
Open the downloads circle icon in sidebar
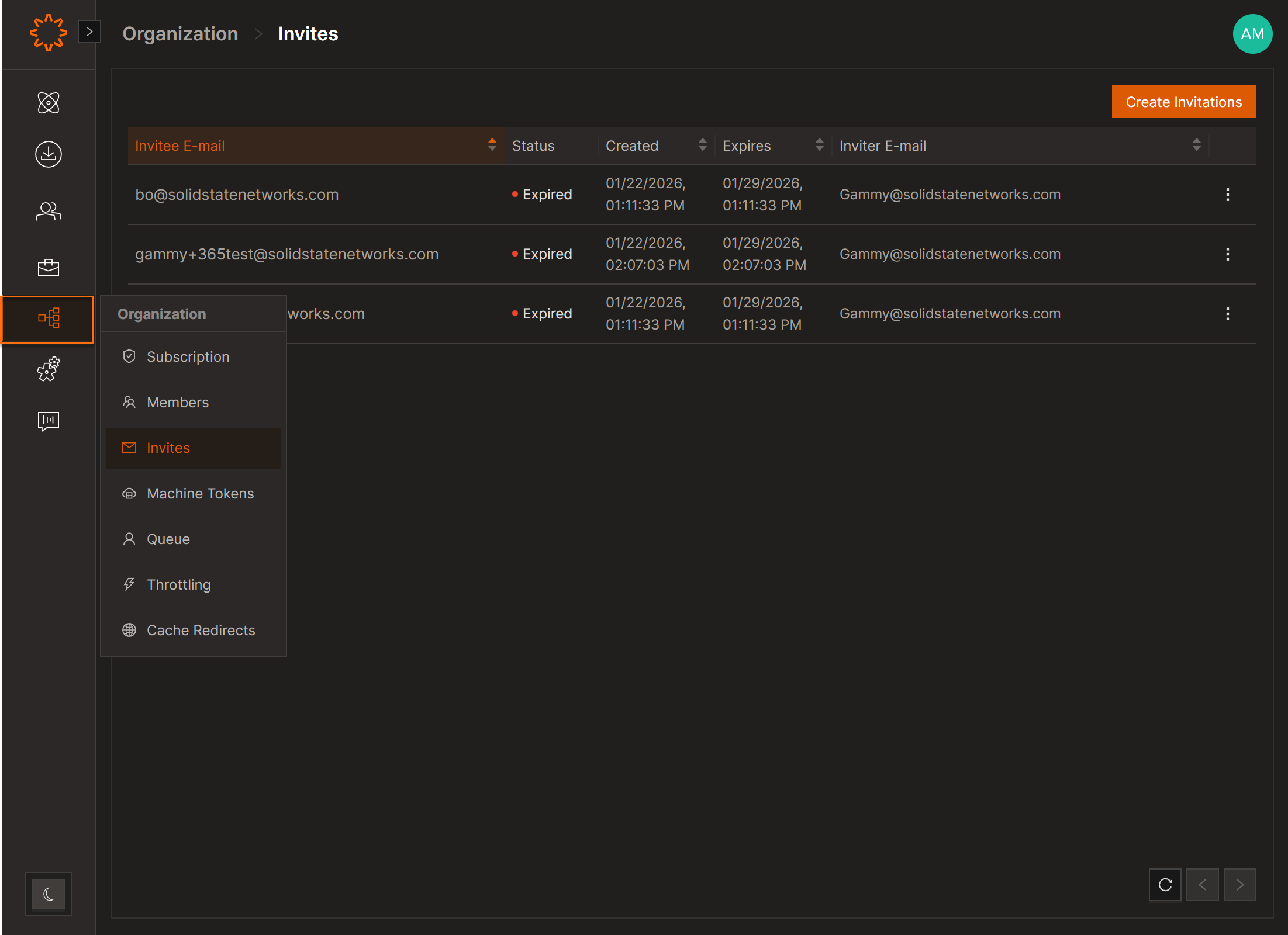pyautogui.click(x=49, y=154)
